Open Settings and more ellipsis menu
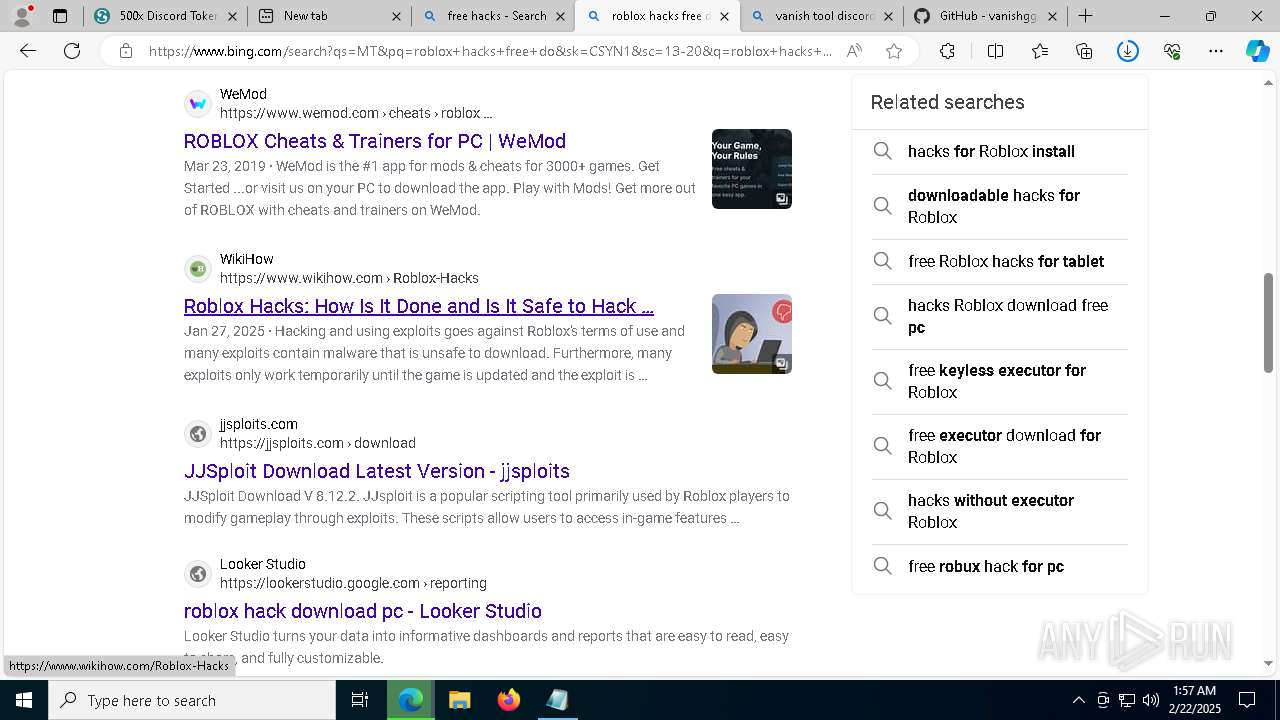 [x=1216, y=51]
